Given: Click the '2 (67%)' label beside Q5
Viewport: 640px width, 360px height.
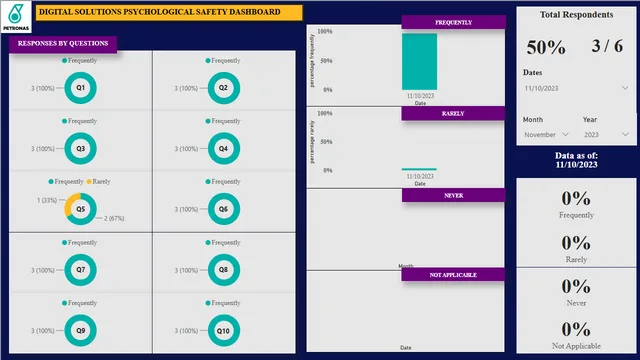Looking at the screenshot, I should pyautogui.click(x=114, y=218).
